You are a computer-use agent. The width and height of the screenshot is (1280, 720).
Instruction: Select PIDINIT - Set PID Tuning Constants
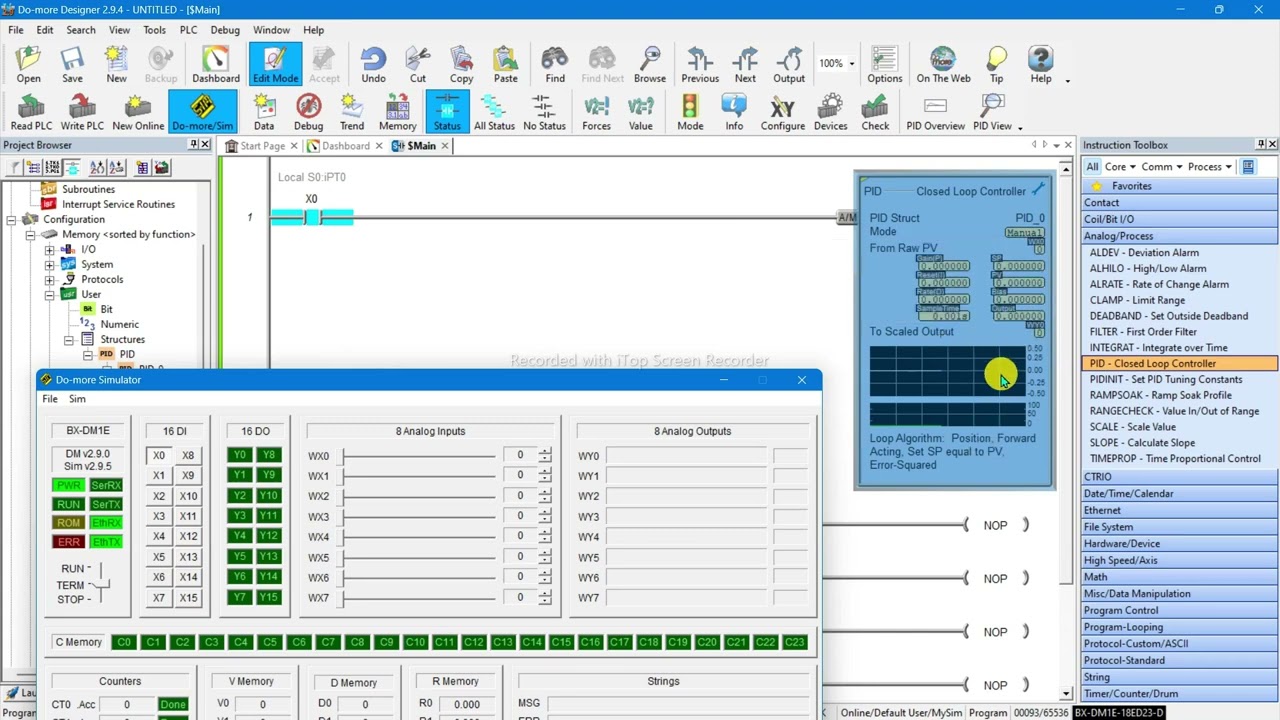pos(1166,379)
